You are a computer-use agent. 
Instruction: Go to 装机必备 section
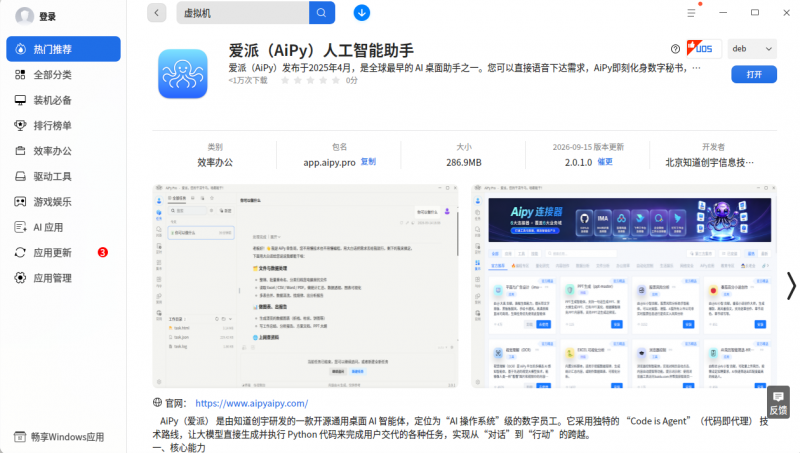(x=63, y=100)
